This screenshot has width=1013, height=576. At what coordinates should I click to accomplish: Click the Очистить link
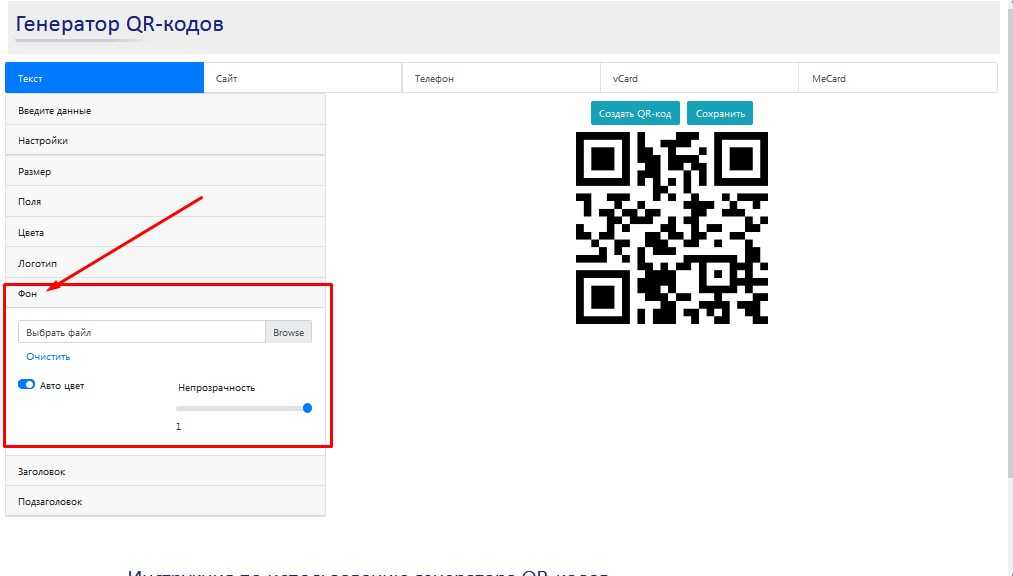pos(48,357)
